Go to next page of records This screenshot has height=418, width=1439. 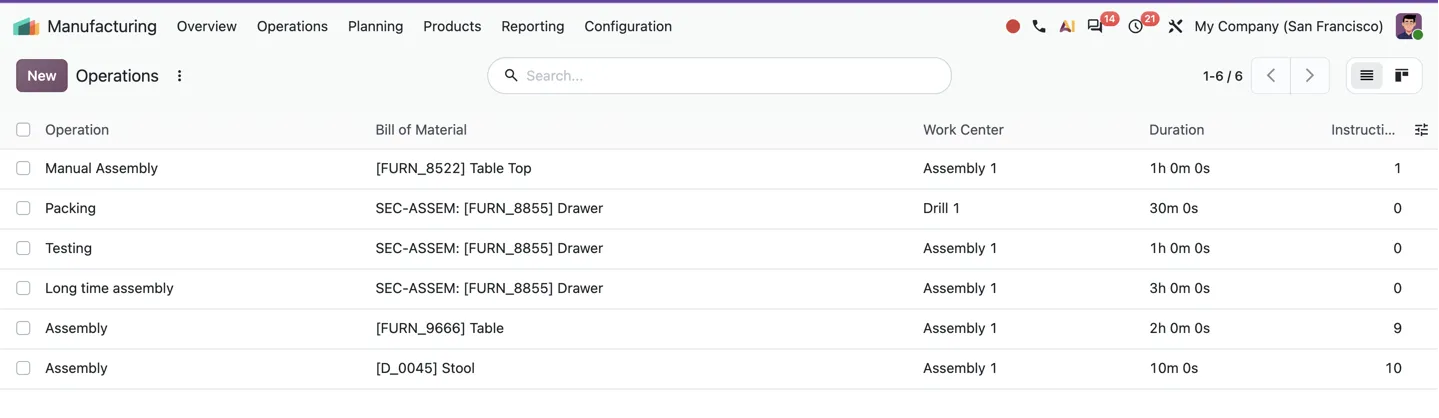point(1310,76)
